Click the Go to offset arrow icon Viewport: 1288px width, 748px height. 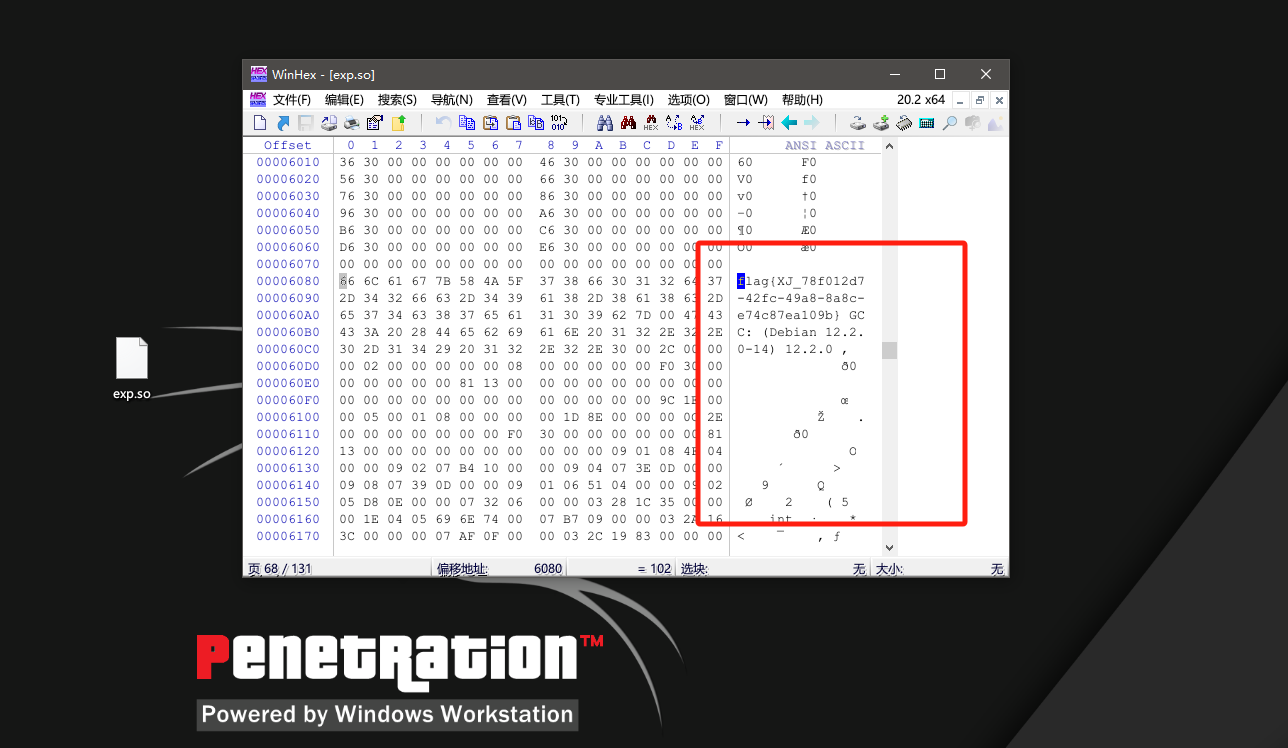click(x=743, y=123)
